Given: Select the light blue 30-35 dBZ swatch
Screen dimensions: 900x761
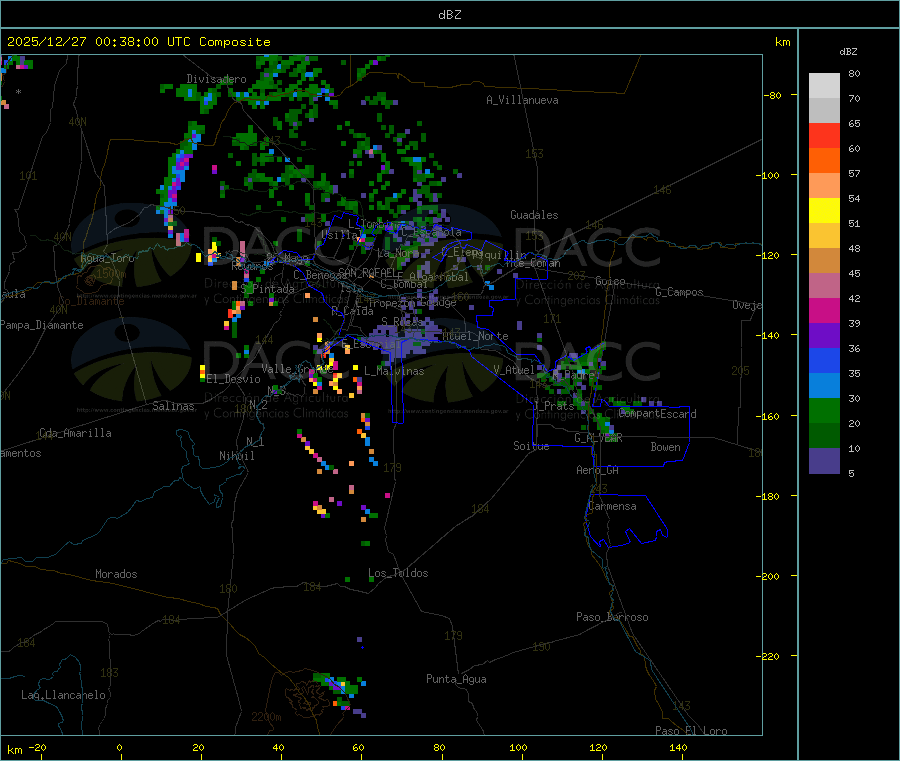Looking at the screenshot, I should 824,386.
